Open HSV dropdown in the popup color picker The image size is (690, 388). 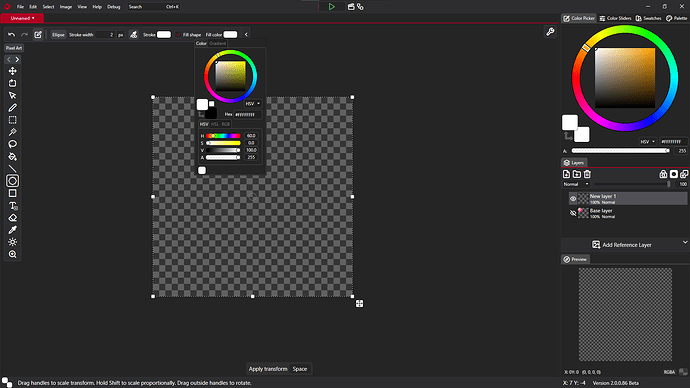point(253,104)
